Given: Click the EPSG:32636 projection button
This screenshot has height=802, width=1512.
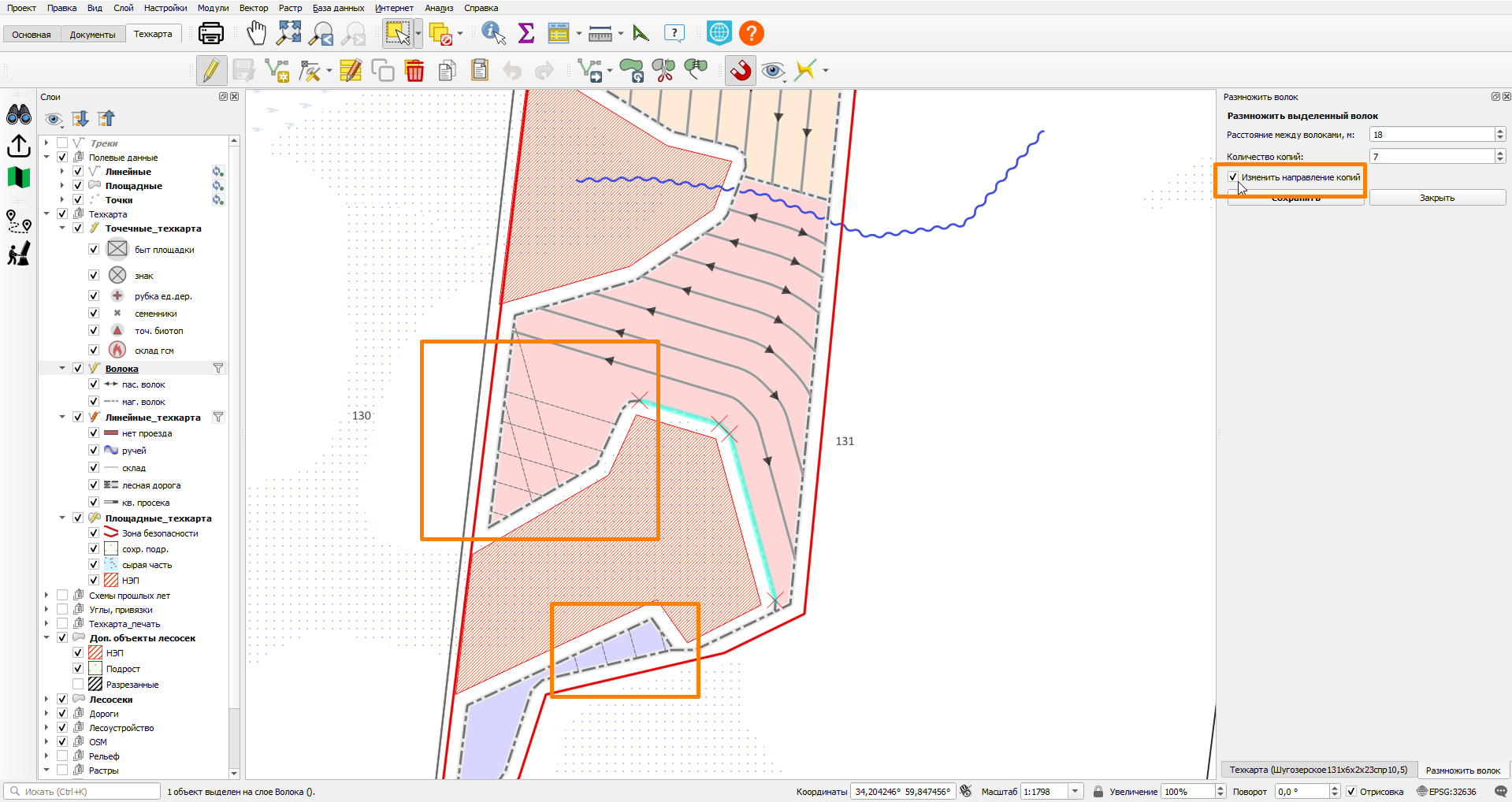Looking at the screenshot, I should point(1447,792).
